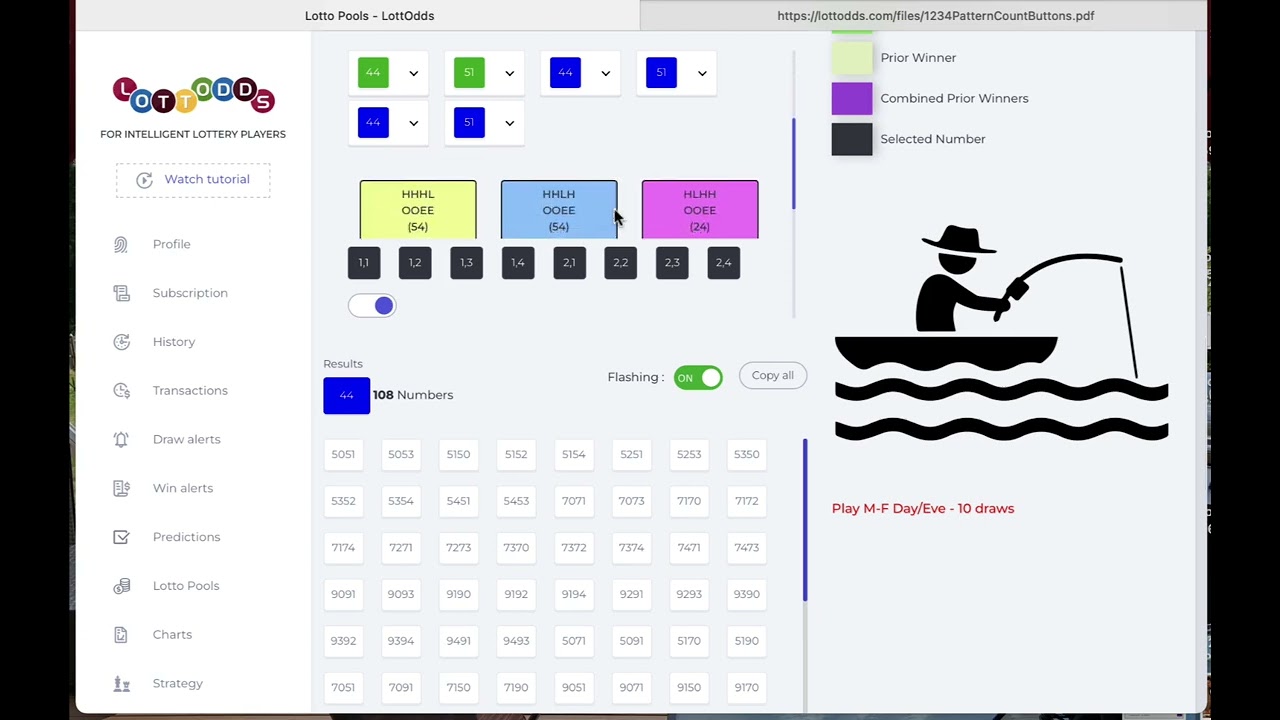Expand dropdown beside blue 44 directly below green 44
This screenshot has height=720, width=1280.
(x=413, y=123)
